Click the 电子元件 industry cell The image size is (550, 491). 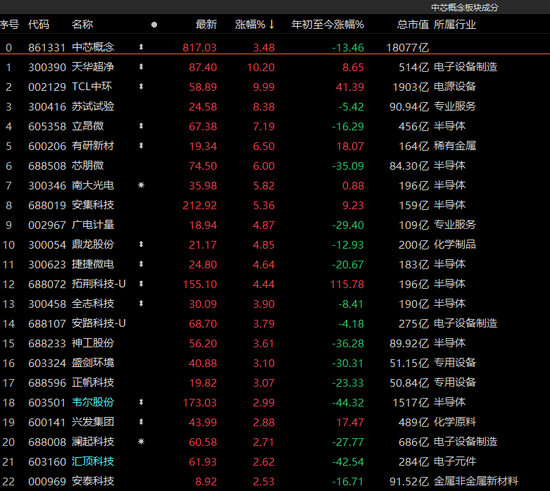(x=455, y=461)
